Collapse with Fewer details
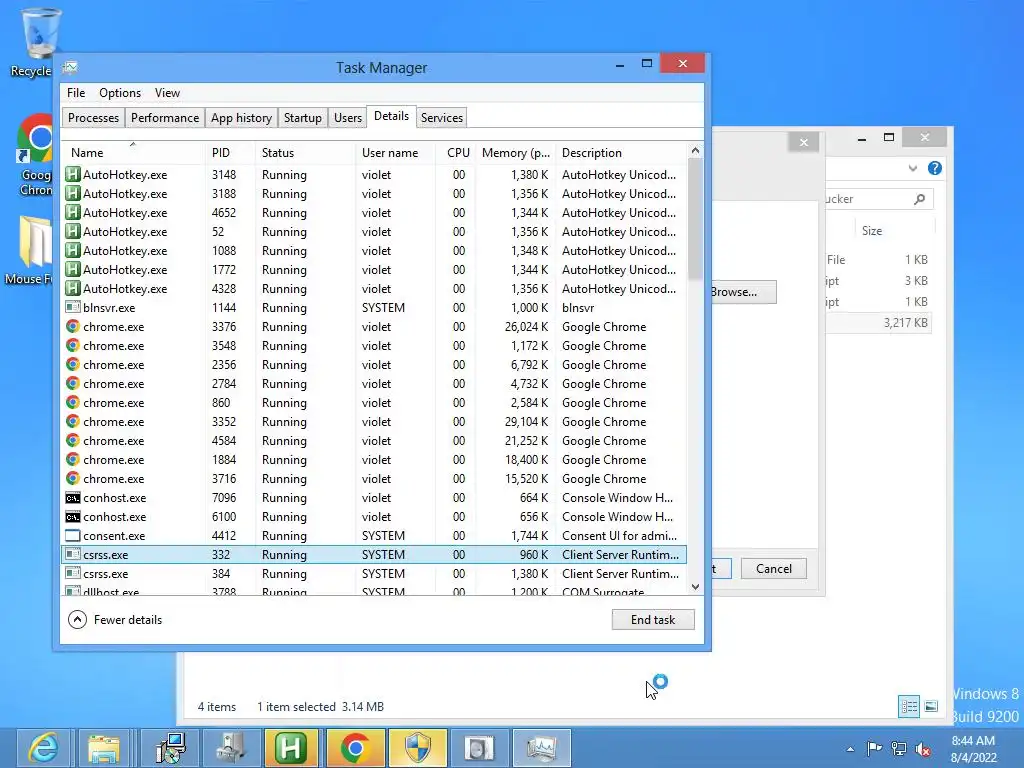1024x768 pixels. point(115,620)
